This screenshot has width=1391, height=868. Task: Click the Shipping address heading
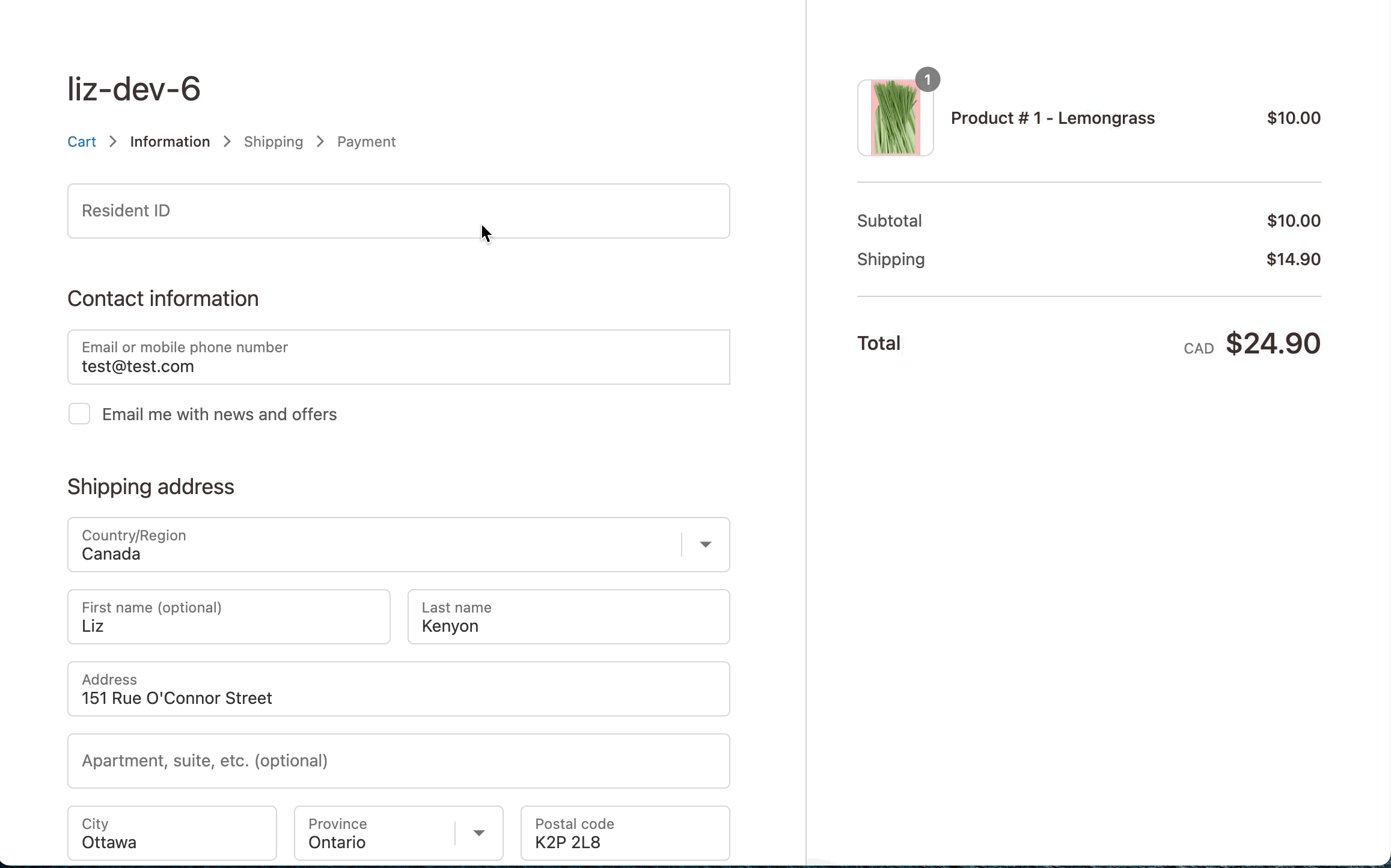point(151,487)
